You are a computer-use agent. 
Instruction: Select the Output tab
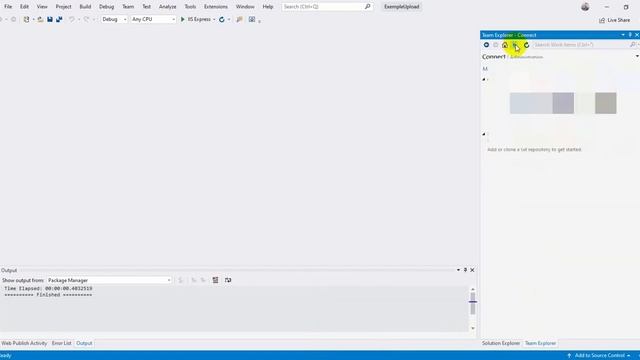coord(84,343)
